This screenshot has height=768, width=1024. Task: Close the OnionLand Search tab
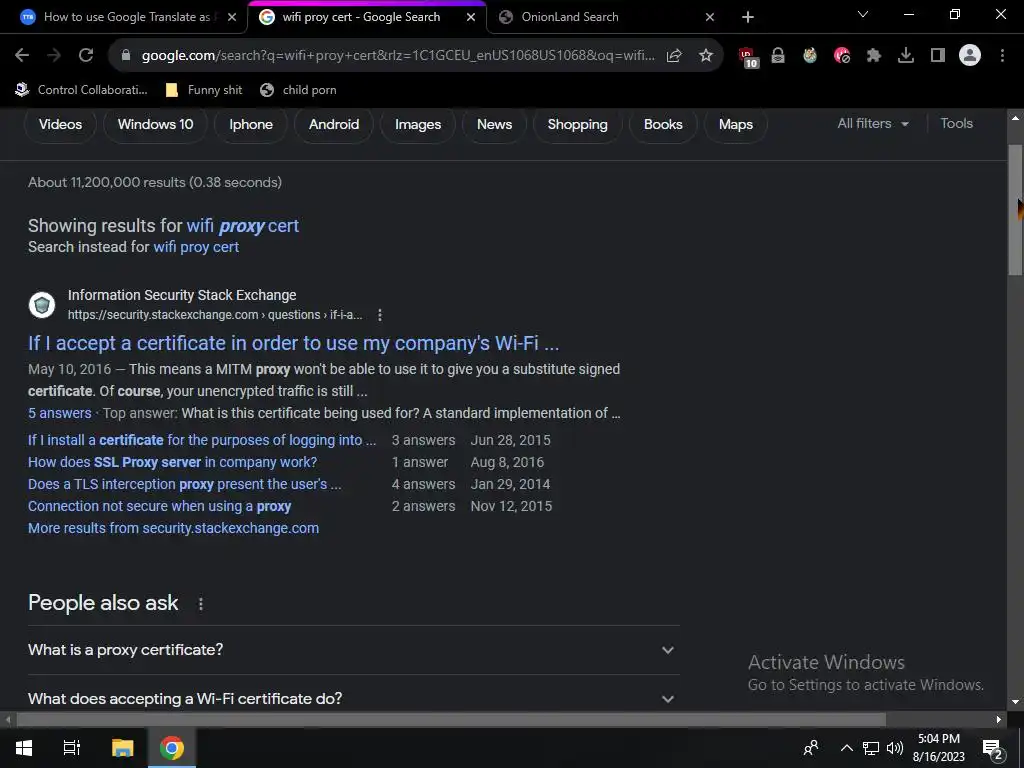coord(710,17)
